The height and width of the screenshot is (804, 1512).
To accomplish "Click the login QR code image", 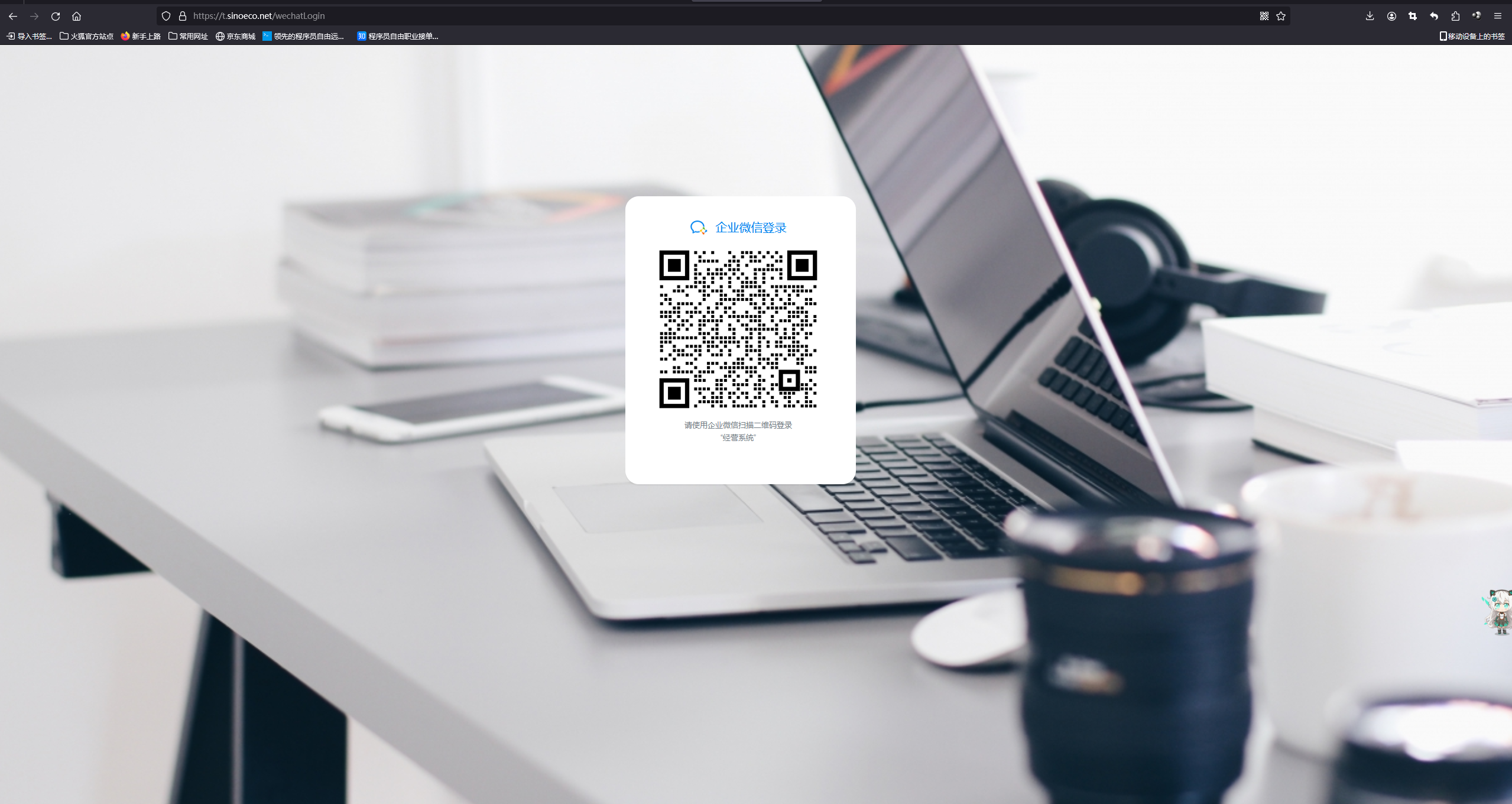I will [738, 329].
